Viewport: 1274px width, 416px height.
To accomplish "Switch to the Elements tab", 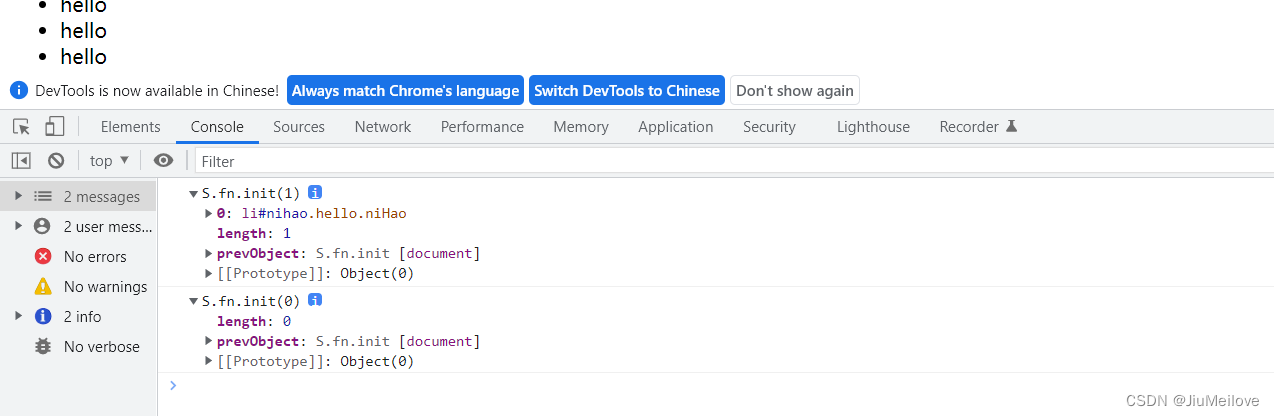I will pyautogui.click(x=130, y=127).
